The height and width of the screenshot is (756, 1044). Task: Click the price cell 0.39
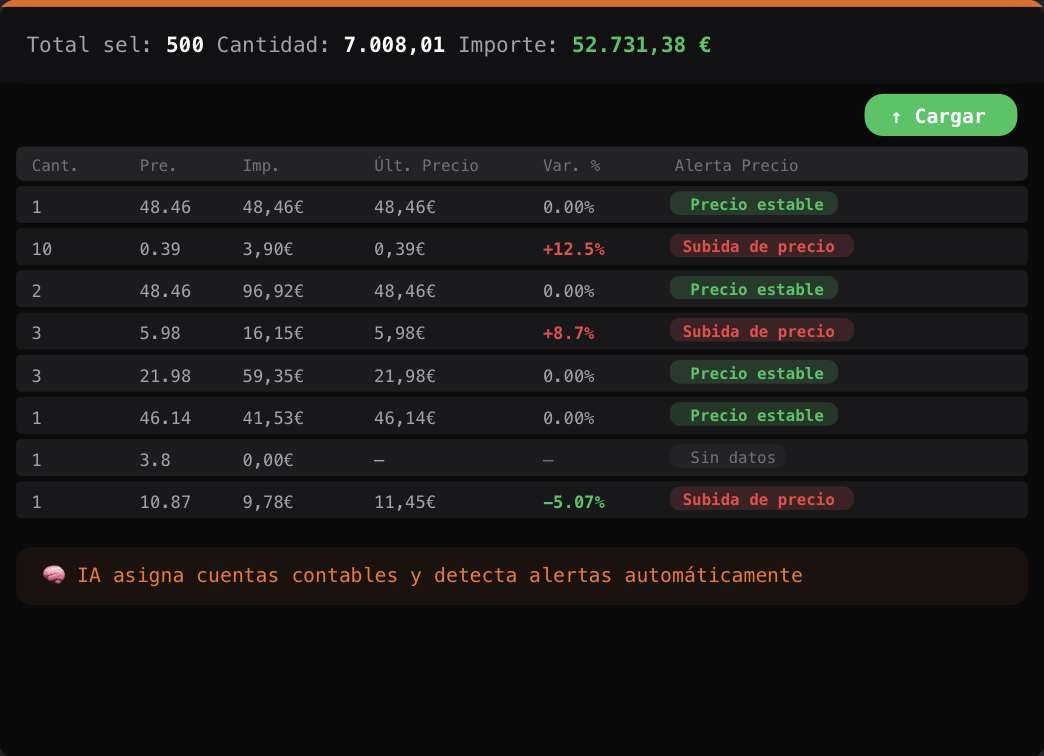point(160,249)
